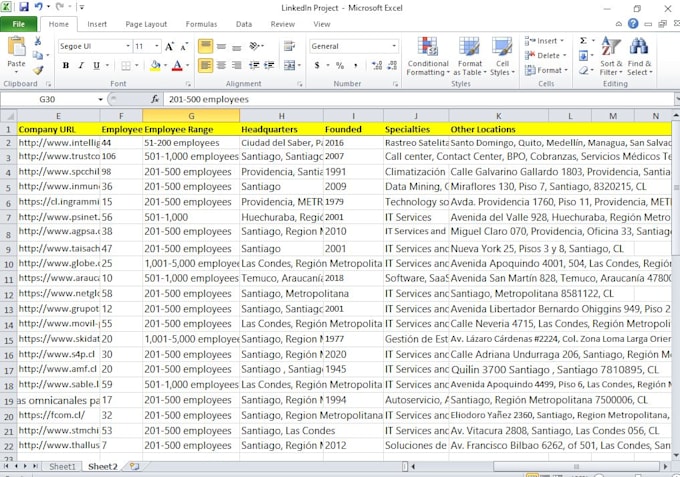Toggle Align Text Left
This screenshot has height=477, width=680.
[206, 65]
